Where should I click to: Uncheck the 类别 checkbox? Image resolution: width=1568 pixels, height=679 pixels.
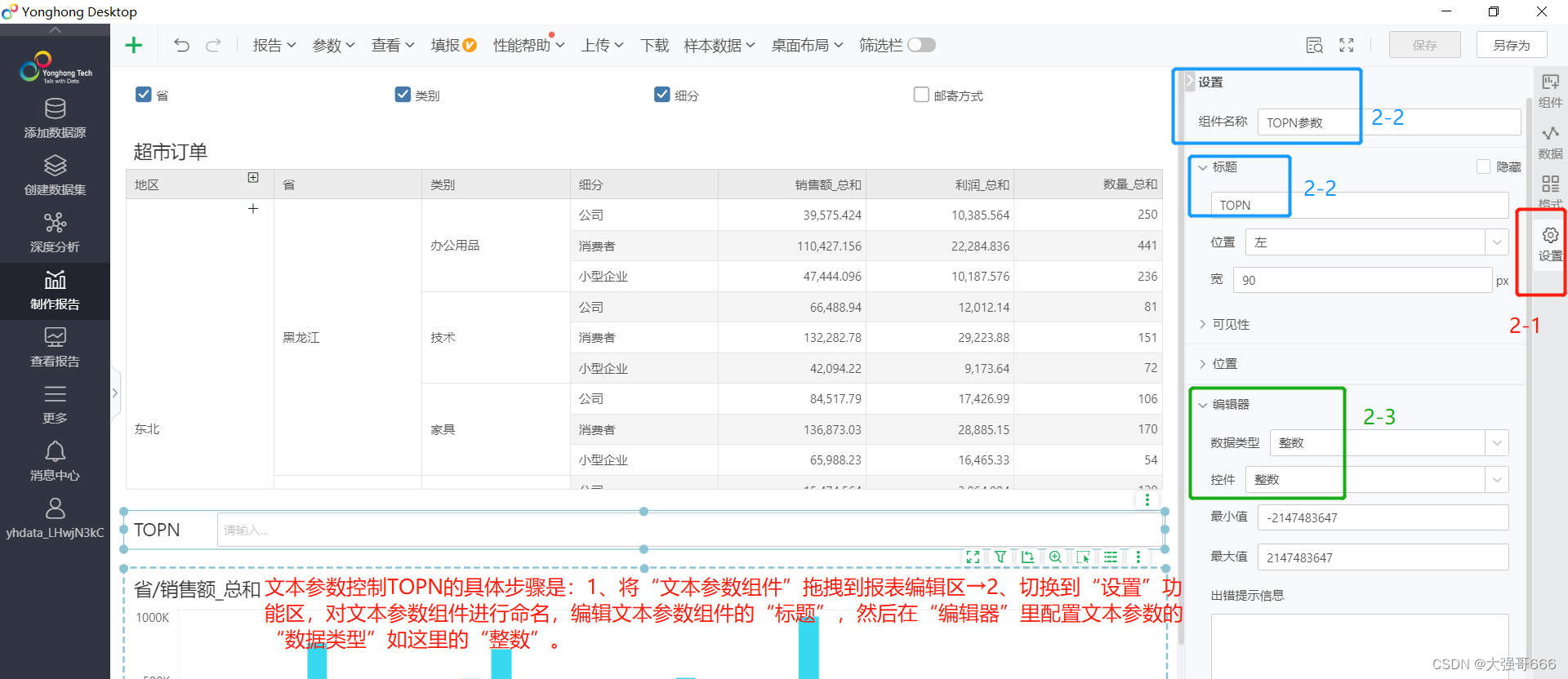403,95
